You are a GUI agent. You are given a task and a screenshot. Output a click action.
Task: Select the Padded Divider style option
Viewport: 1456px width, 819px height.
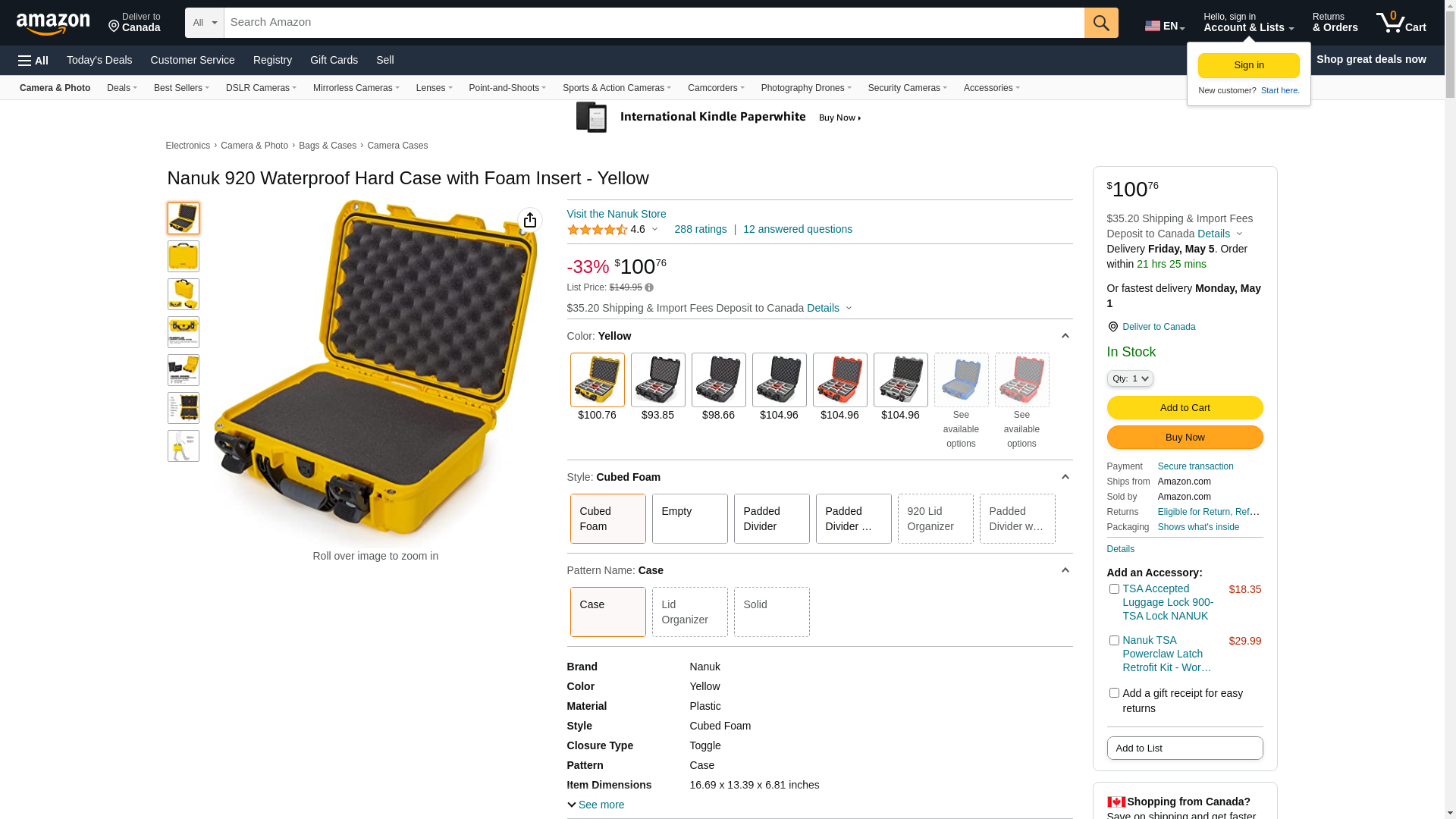point(771,519)
